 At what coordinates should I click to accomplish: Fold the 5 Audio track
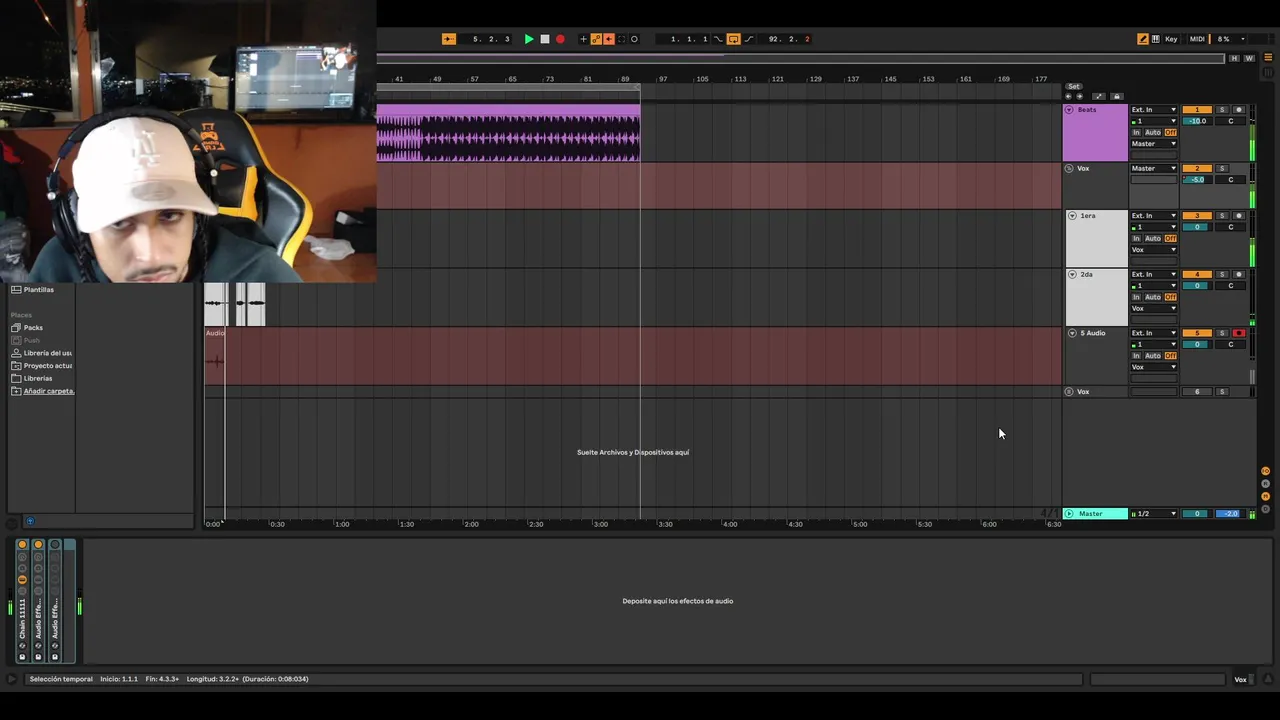(x=1072, y=333)
